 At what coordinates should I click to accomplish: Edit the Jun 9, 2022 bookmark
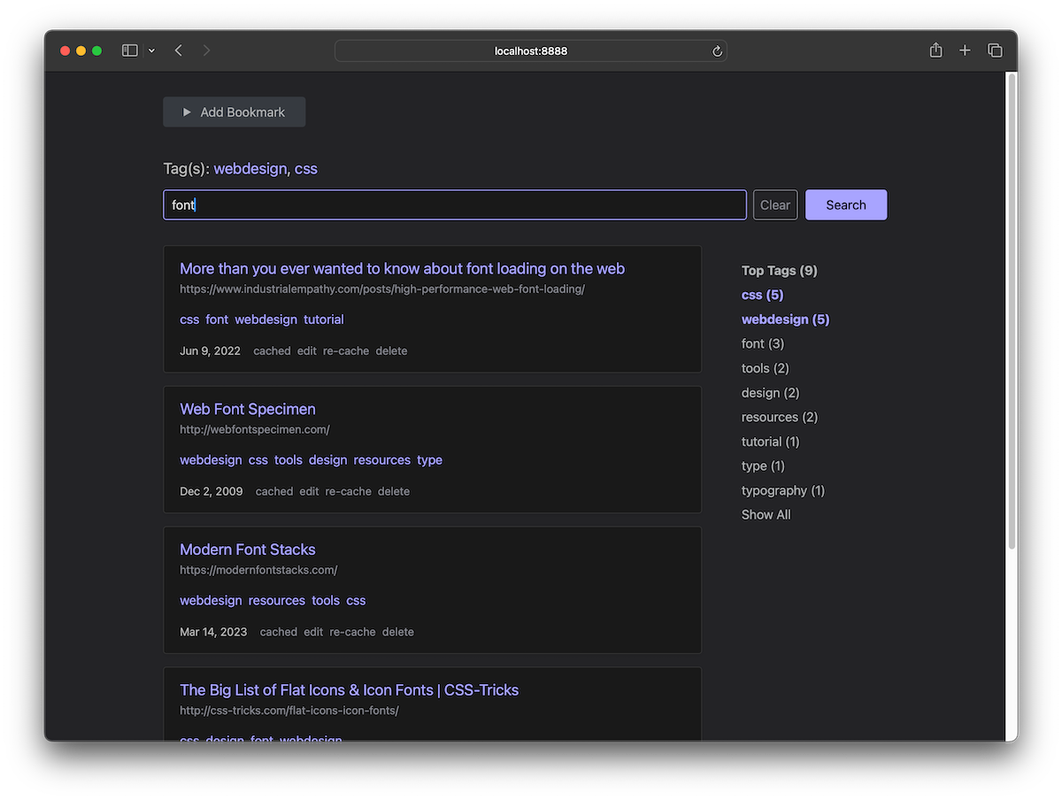[306, 351]
